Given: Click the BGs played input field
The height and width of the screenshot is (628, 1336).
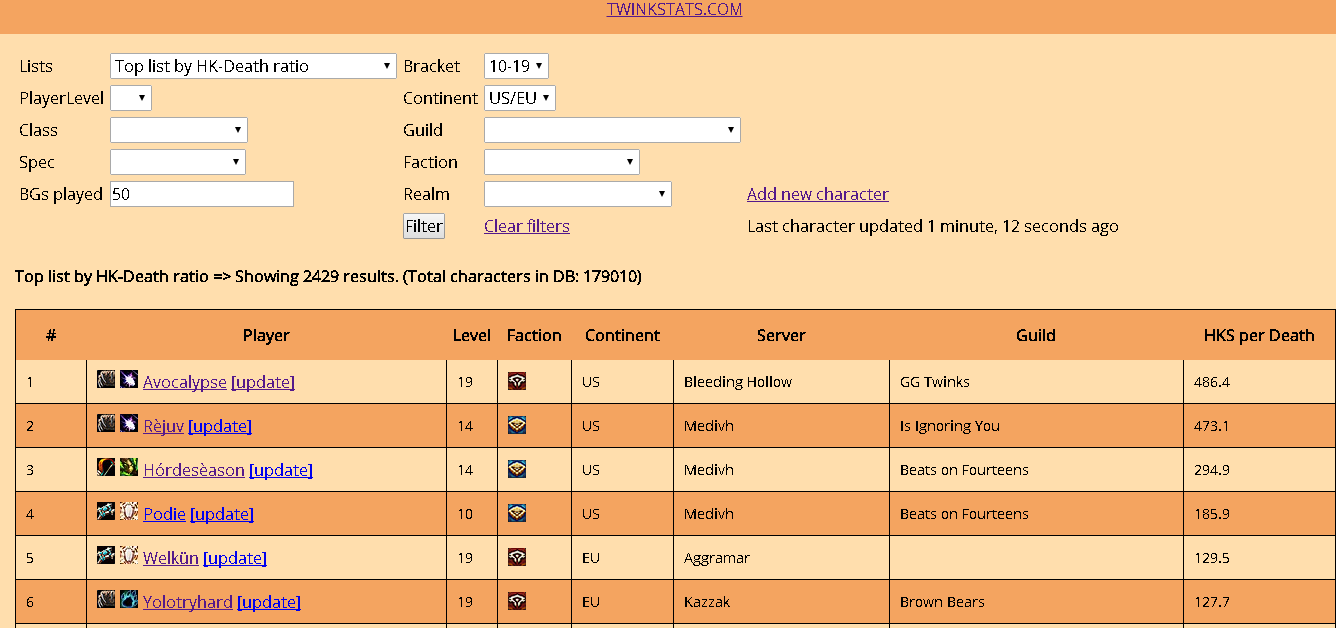Looking at the screenshot, I should click(x=202, y=194).
